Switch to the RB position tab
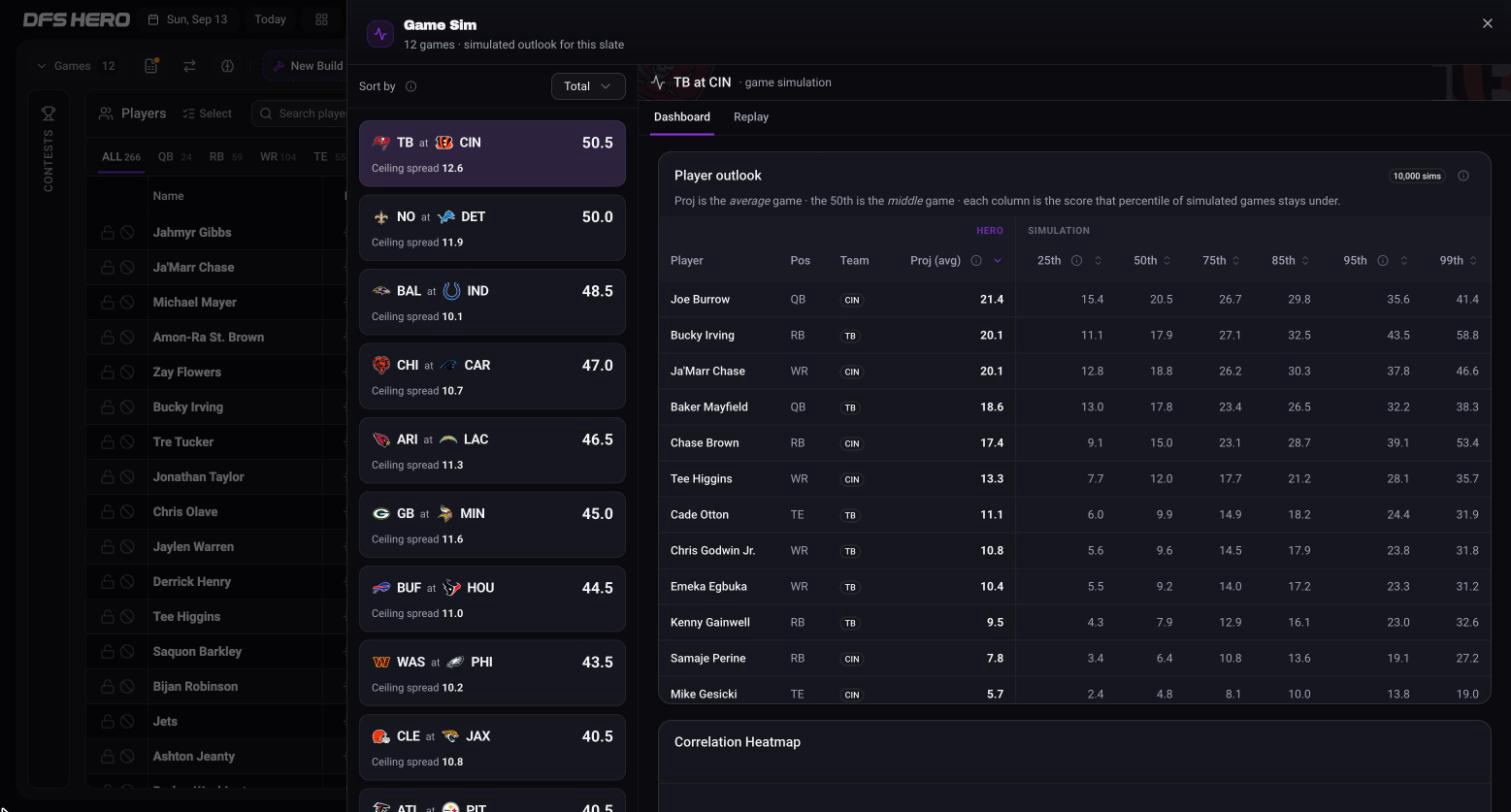The width and height of the screenshot is (1511, 812). tap(226, 157)
